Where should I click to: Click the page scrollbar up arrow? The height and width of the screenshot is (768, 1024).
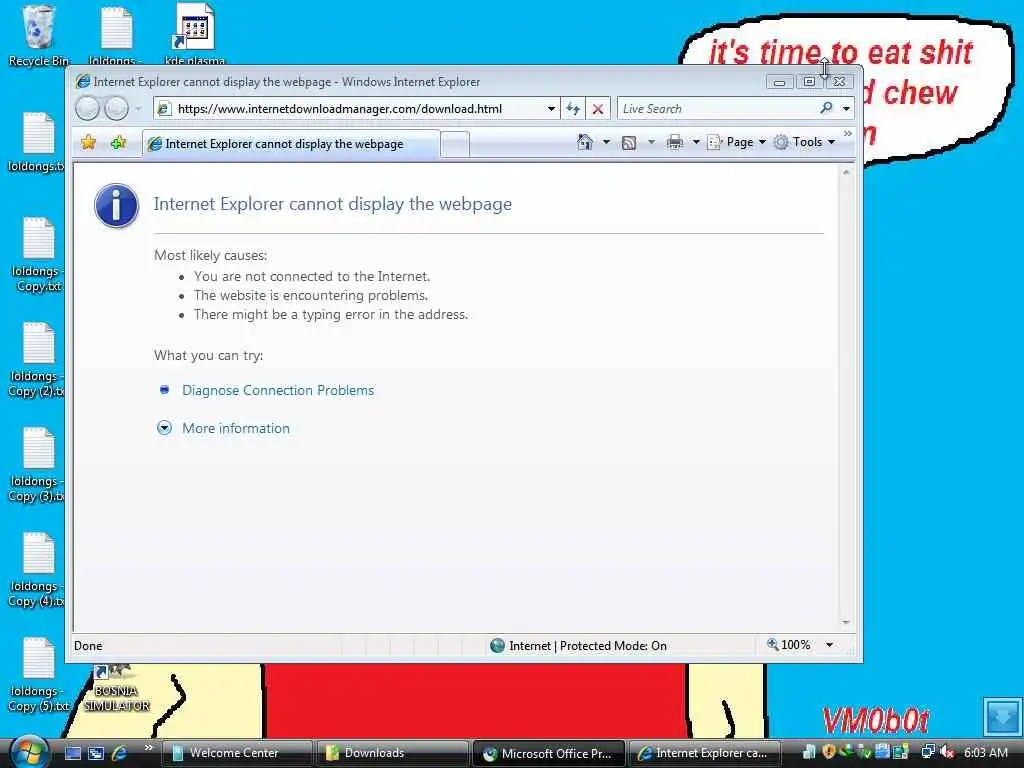click(x=846, y=172)
